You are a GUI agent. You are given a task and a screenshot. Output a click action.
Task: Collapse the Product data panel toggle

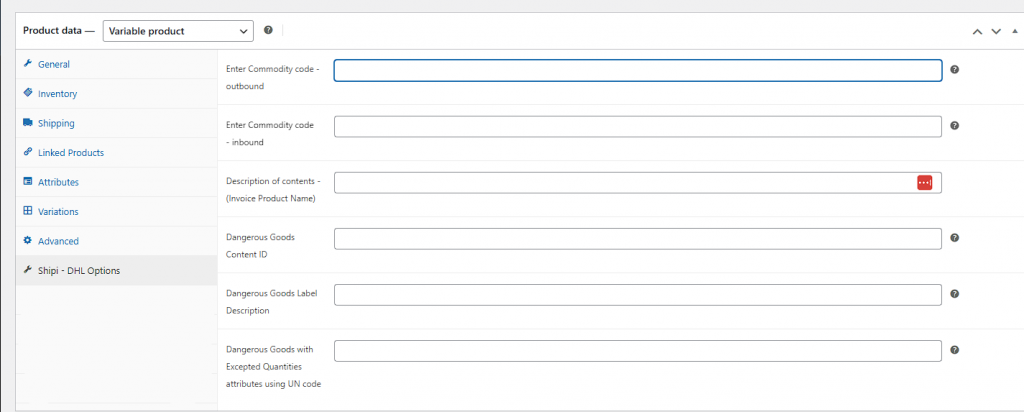(x=1014, y=31)
